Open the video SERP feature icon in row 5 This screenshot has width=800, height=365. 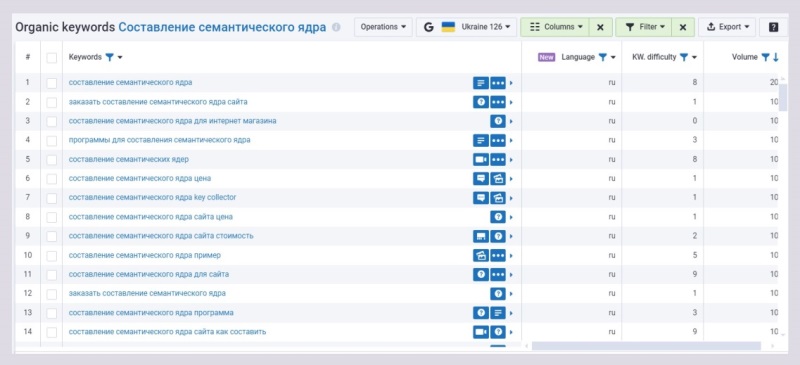[x=481, y=159]
